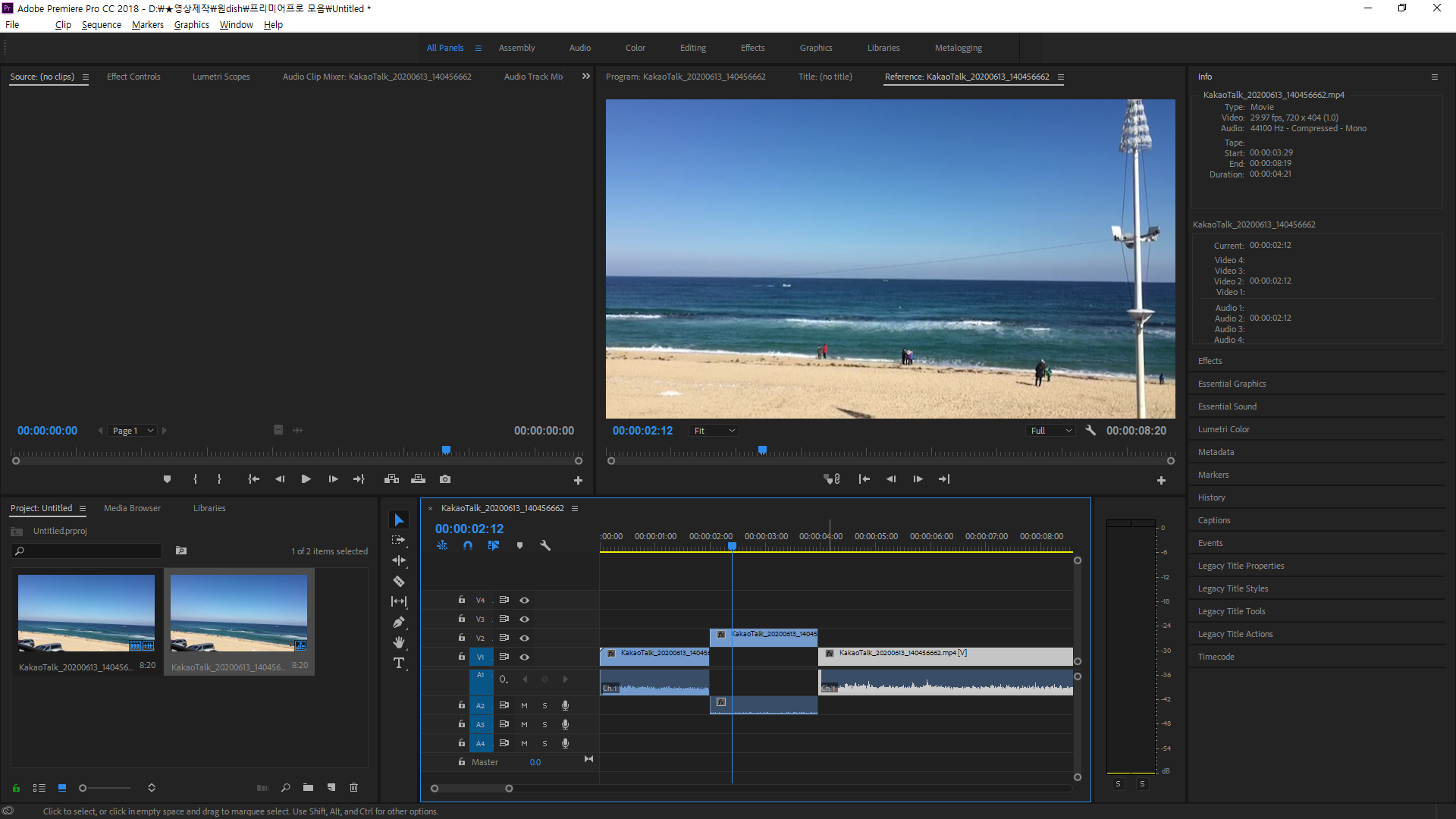Viewport: 1456px width, 819px height.
Task: Click New Bin folder icon in Project panel
Action: click(x=308, y=788)
